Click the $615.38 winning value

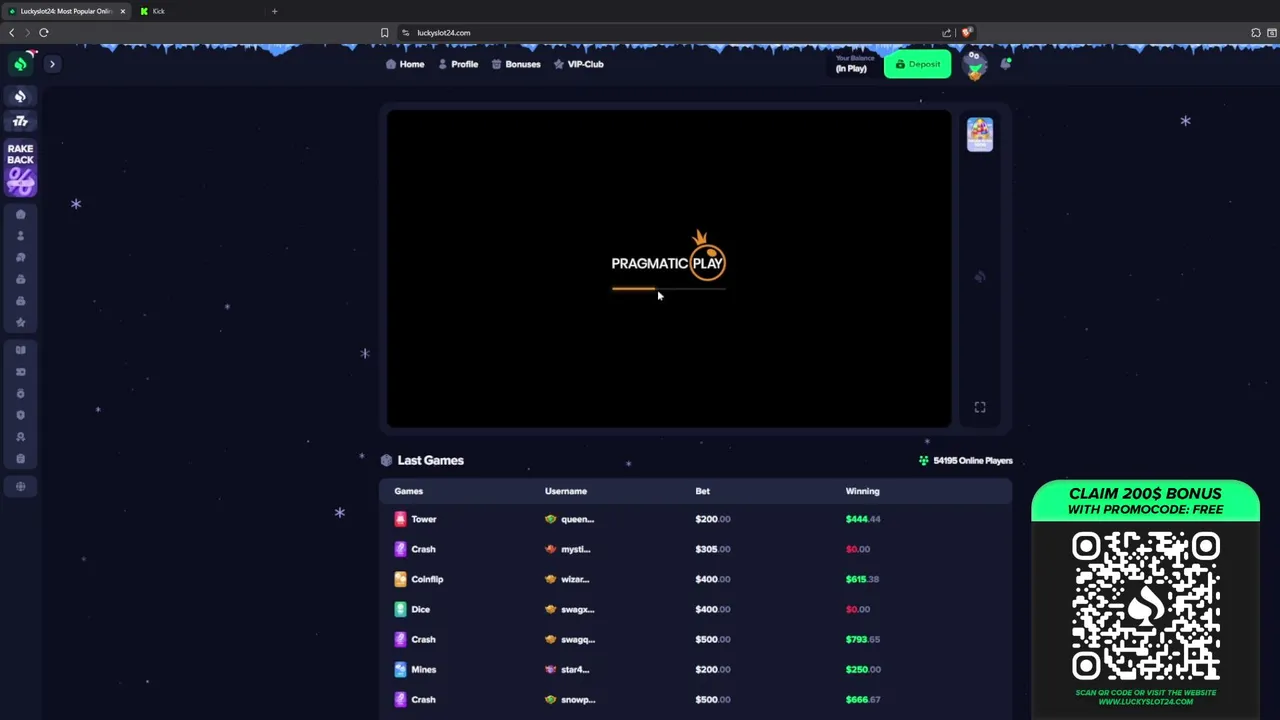click(x=863, y=579)
